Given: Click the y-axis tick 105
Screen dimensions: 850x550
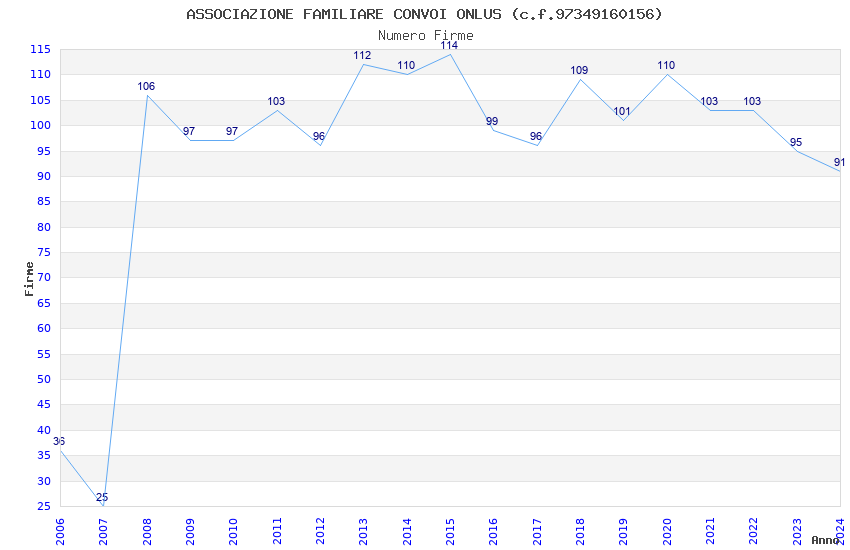Looking at the screenshot, I should click(41, 100).
